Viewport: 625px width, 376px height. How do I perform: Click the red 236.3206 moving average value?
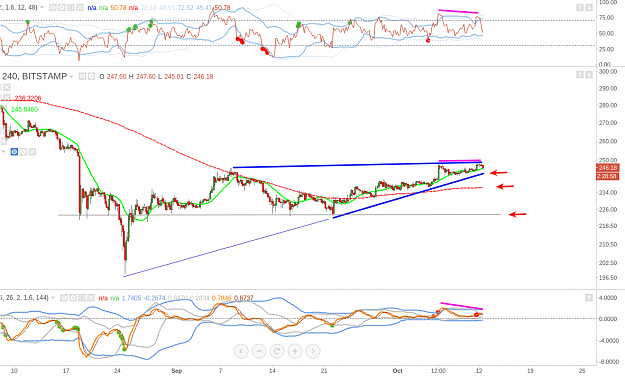pos(28,98)
